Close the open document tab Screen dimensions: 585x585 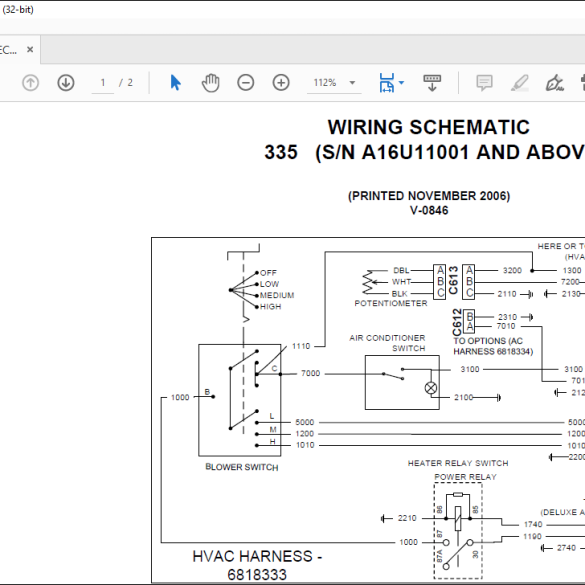pyautogui.click(x=30, y=49)
